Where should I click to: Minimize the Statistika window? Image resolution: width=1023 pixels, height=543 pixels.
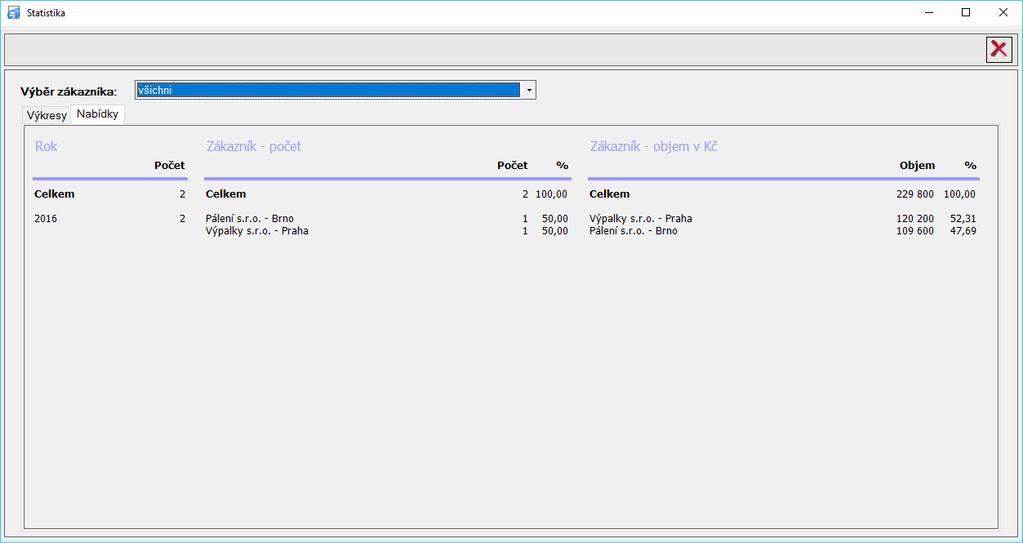click(x=928, y=12)
